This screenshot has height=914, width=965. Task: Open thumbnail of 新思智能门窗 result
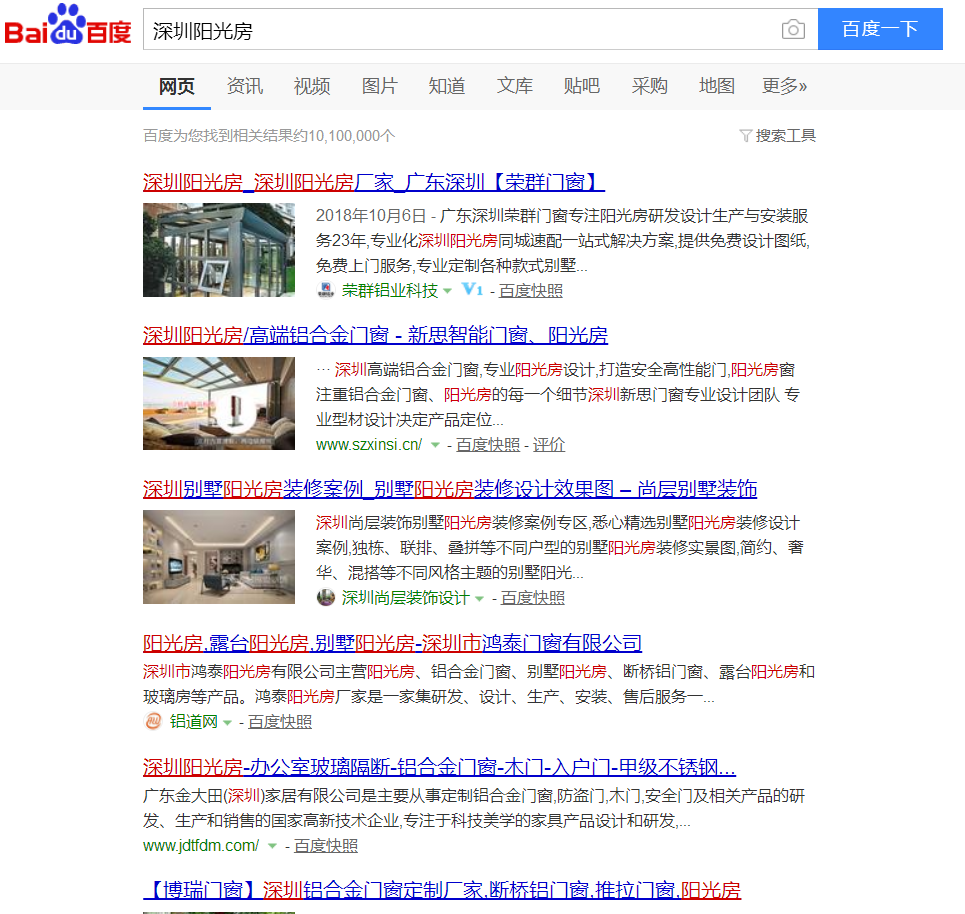[219, 403]
